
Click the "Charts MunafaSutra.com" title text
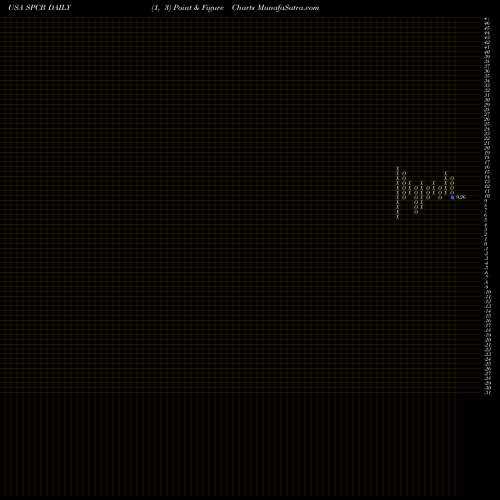[275, 8]
